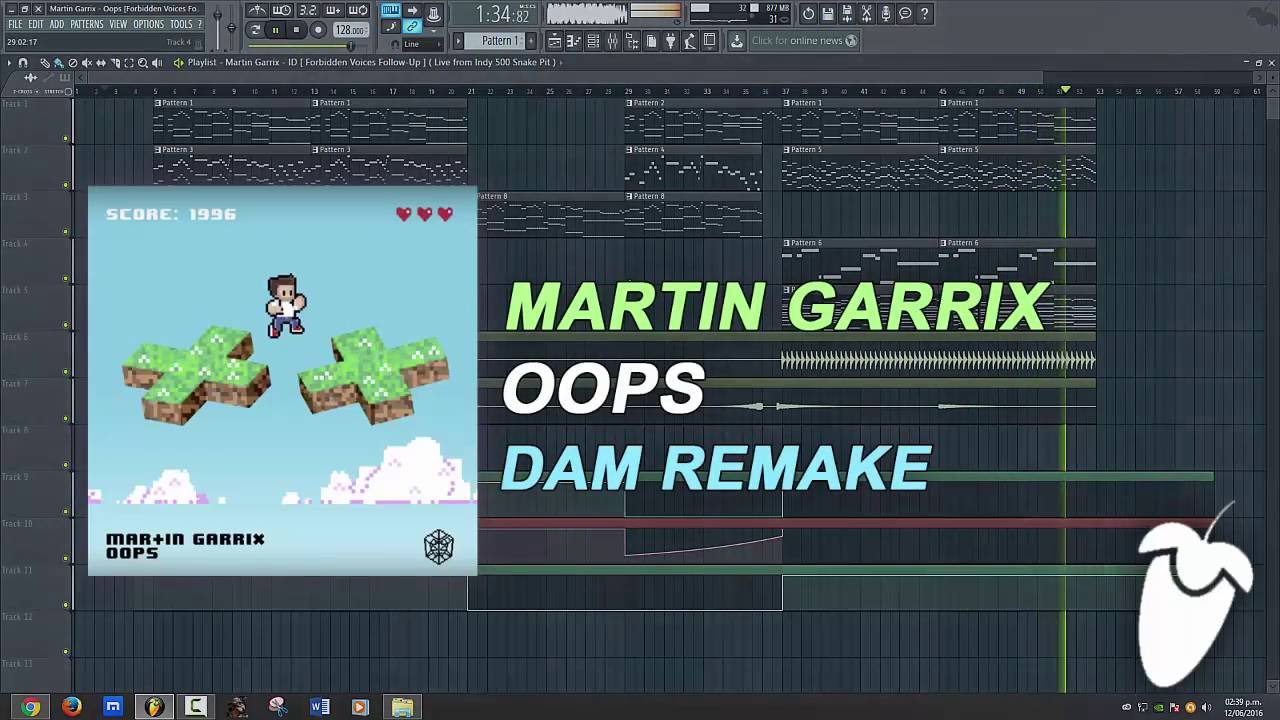Toggle wait for input before recording

pyautogui.click(x=282, y=11)
